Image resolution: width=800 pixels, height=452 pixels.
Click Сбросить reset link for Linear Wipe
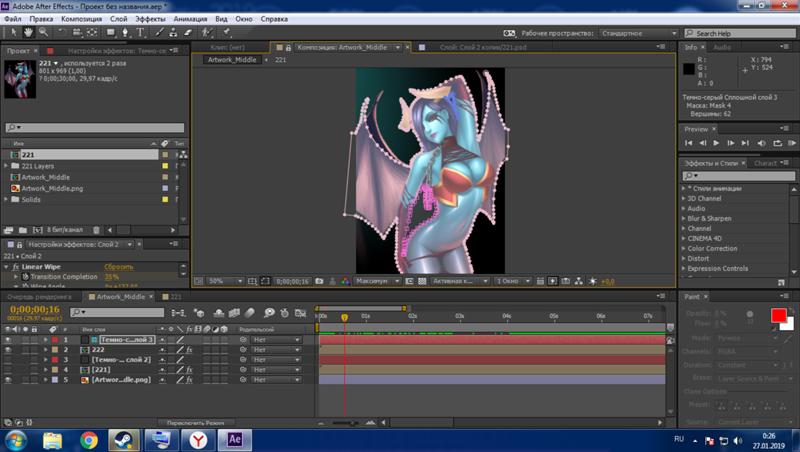(x=119, y=267)
